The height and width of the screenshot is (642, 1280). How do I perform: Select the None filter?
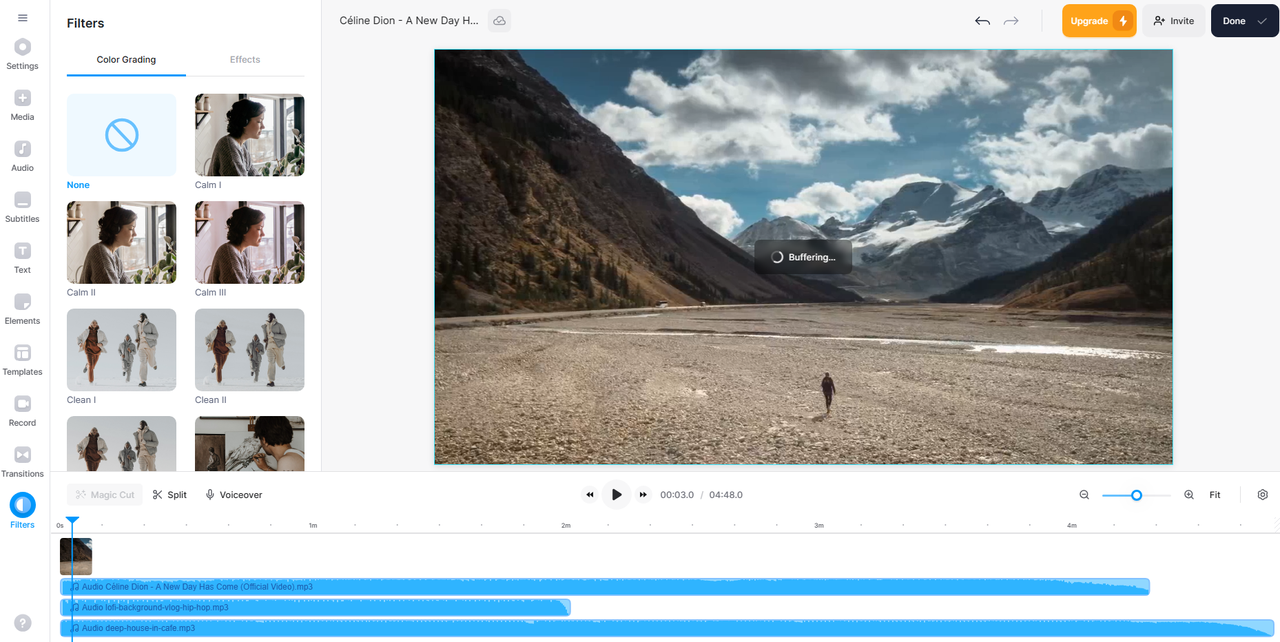[122, 135]
